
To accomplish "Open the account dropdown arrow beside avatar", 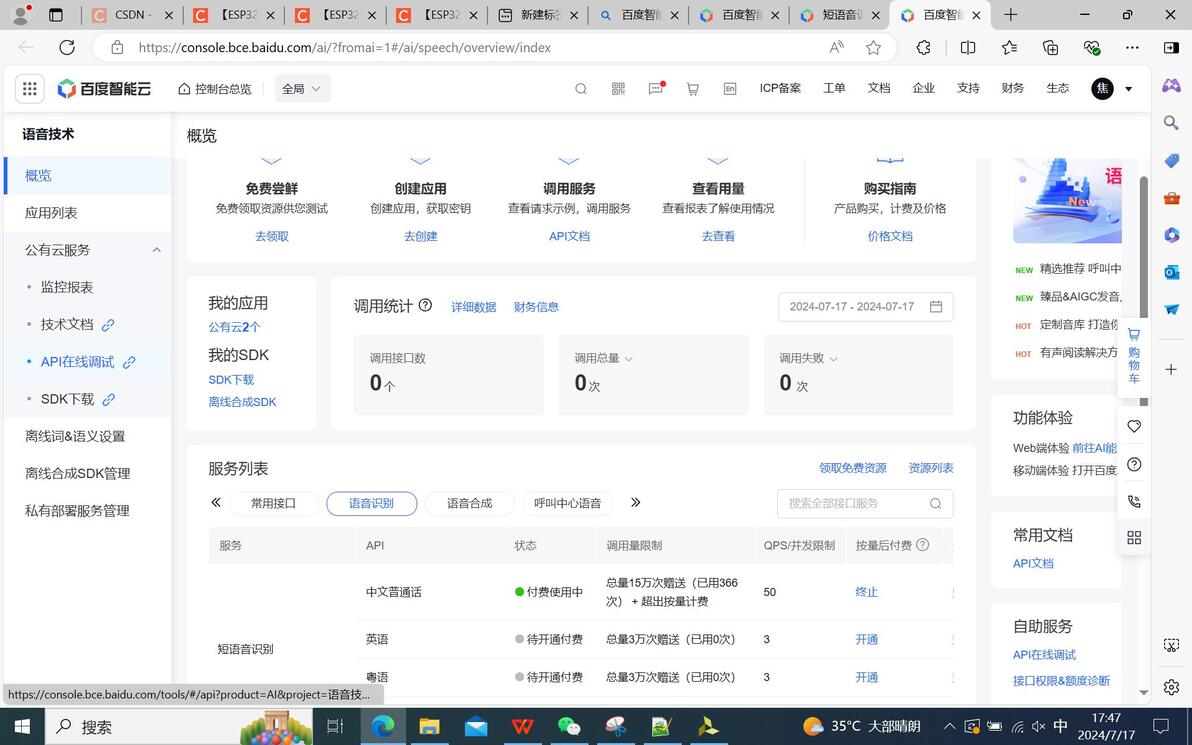I will pyautogui.click(x=1128, y=89).
